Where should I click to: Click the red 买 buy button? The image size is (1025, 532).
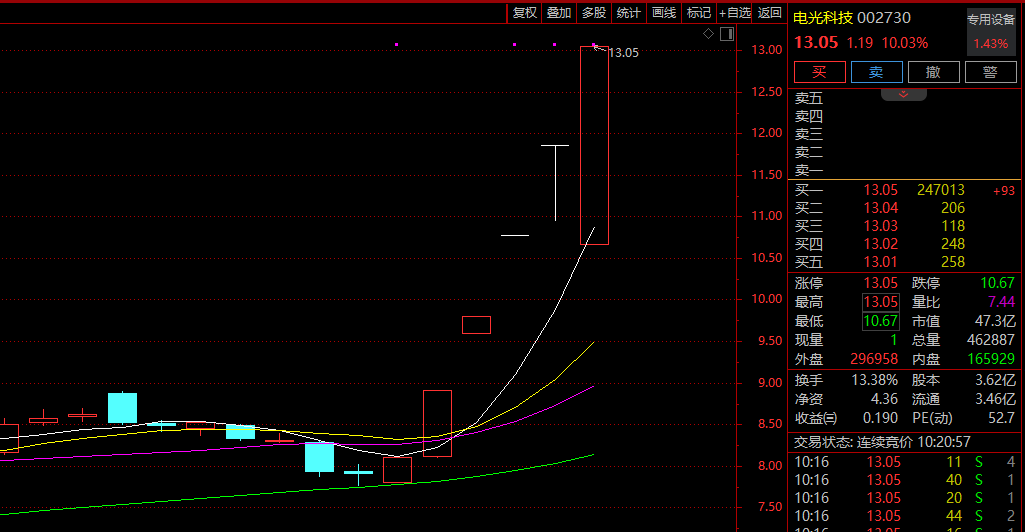(819, 72)
